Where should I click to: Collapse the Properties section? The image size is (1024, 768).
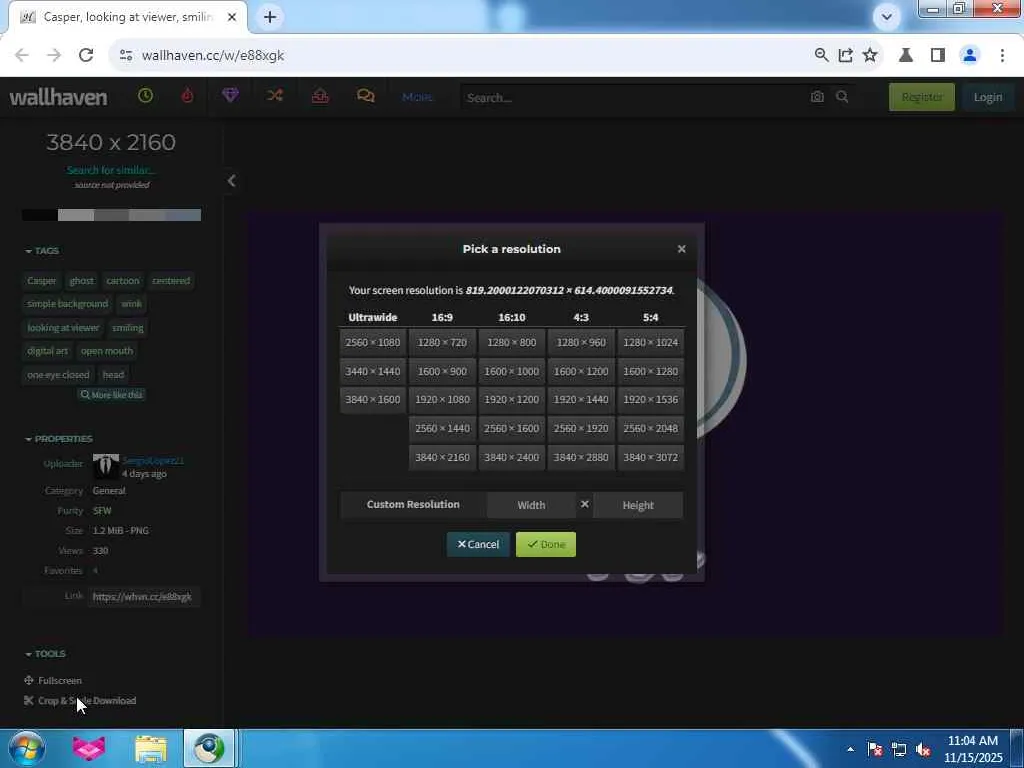pos(58,439)
